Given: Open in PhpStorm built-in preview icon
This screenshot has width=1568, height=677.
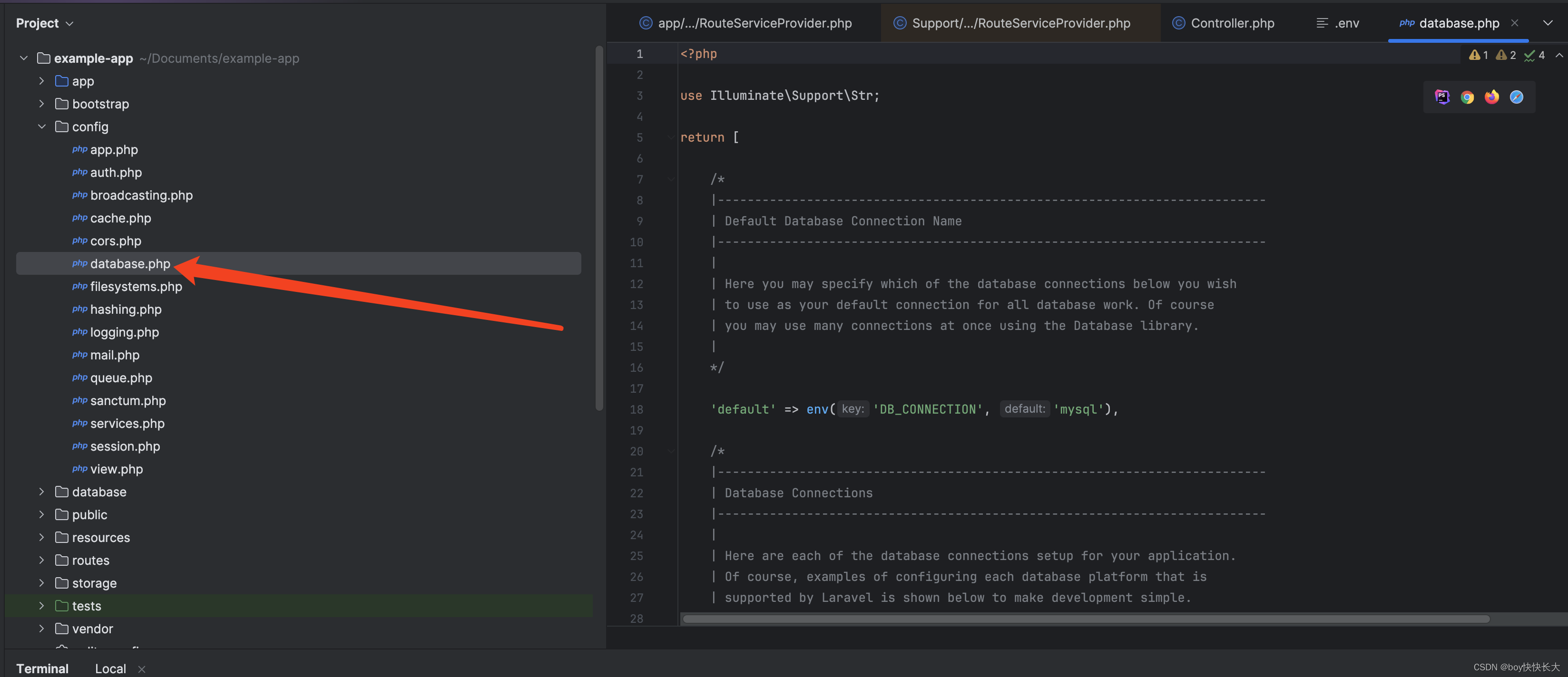Looking at the screenshot, I should 1442,97.
